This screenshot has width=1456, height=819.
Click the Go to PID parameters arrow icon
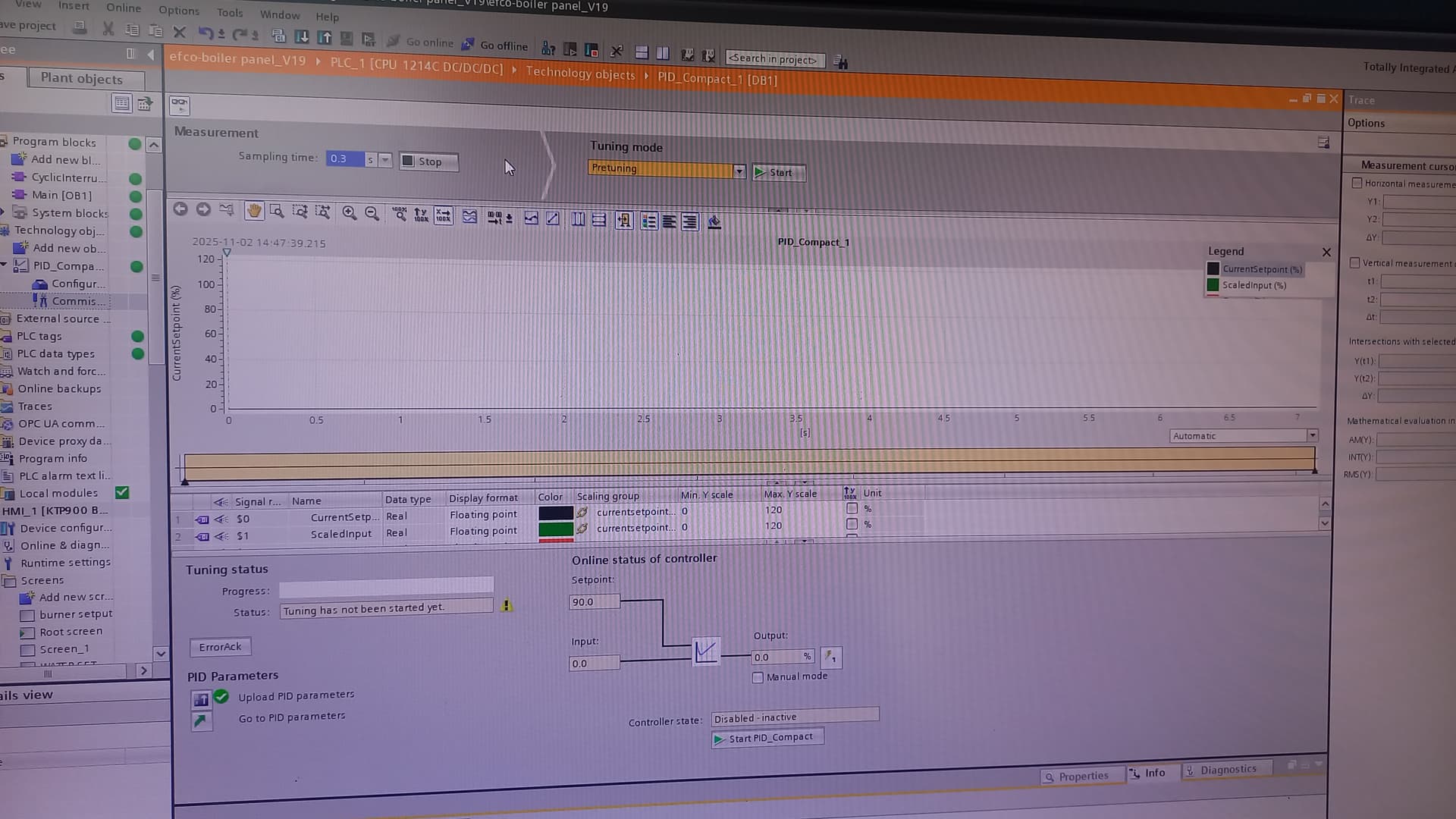click(x=200, y=720)
